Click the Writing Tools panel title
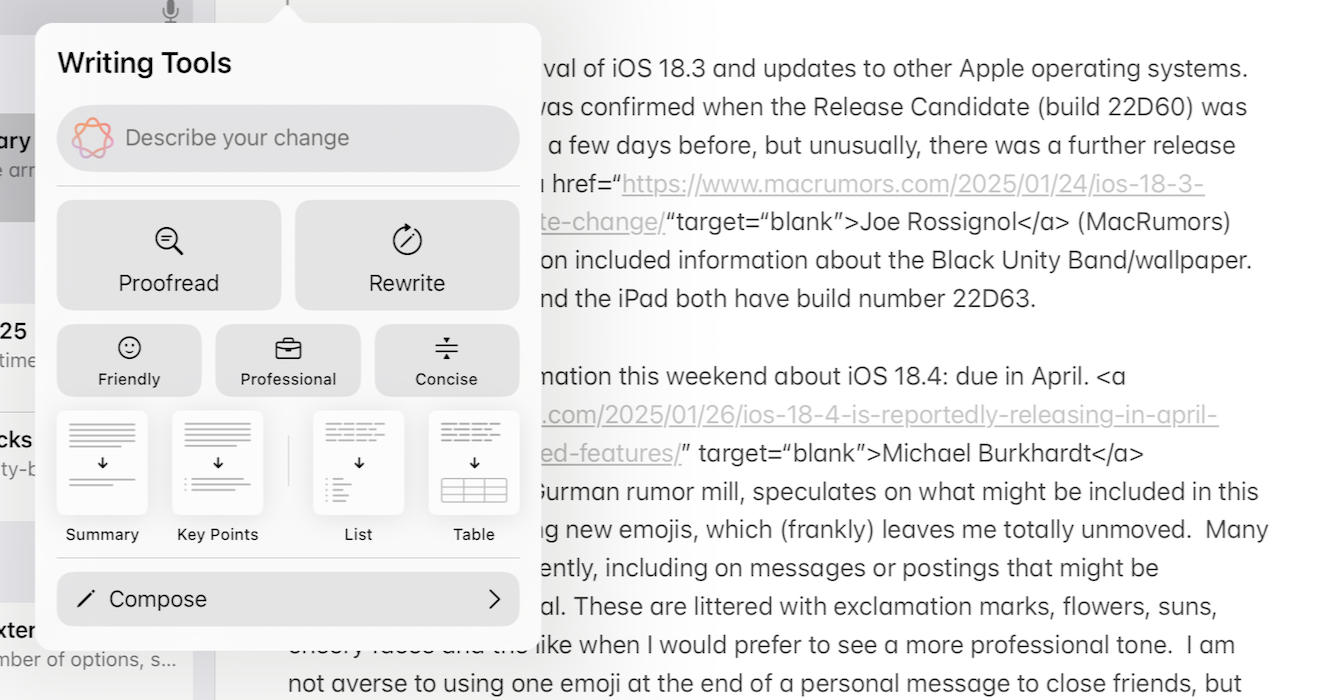 tap(144, 63)
